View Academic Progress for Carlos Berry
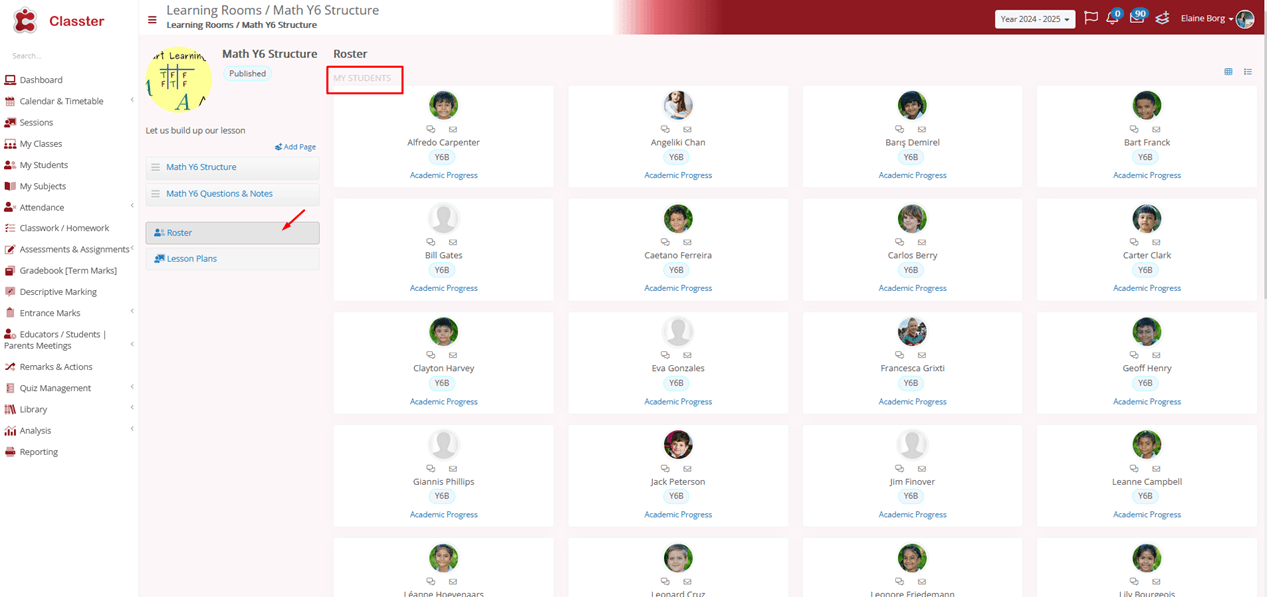This screenshot has height=597, width=1267. (x=912, y=288)
